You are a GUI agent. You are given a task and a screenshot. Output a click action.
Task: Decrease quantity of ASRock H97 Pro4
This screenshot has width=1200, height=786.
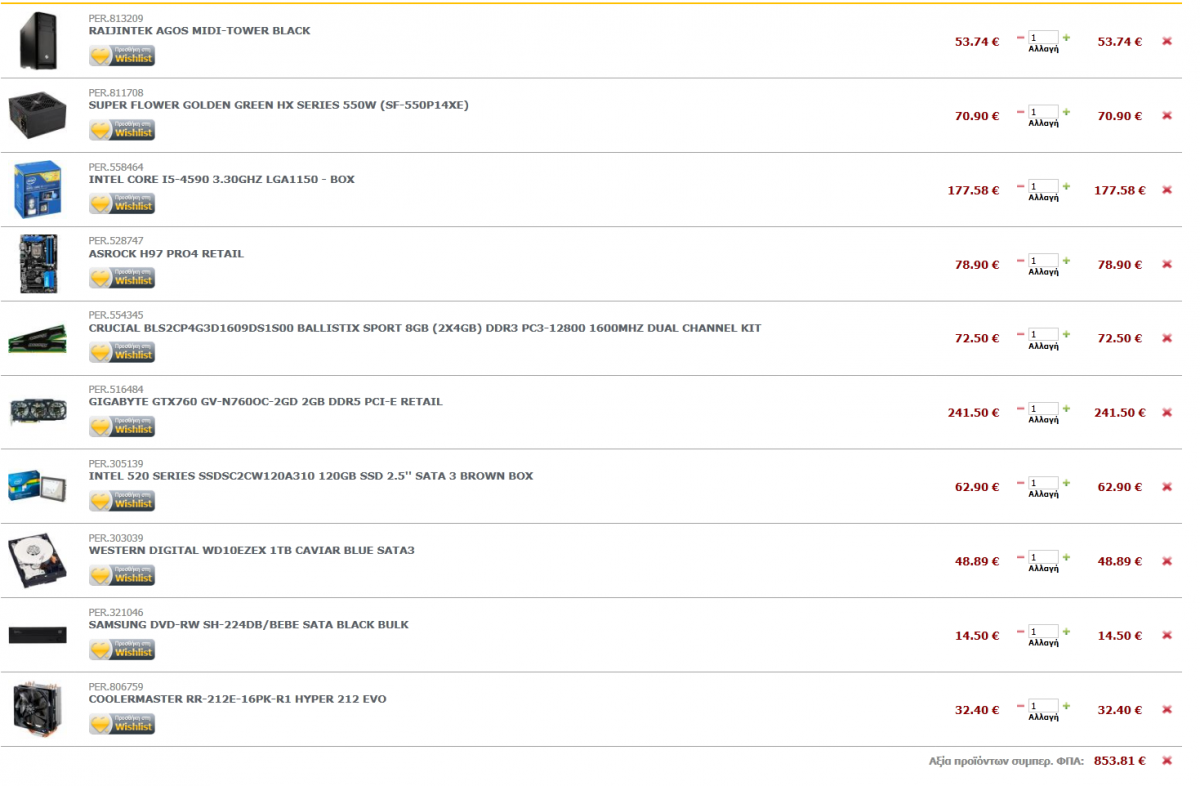1021,260
